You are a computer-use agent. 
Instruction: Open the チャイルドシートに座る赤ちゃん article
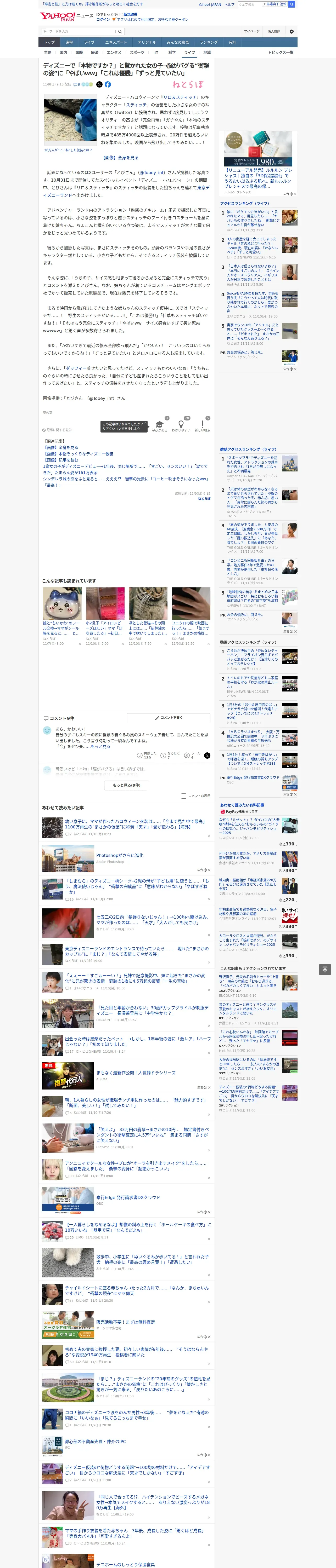137,1290
